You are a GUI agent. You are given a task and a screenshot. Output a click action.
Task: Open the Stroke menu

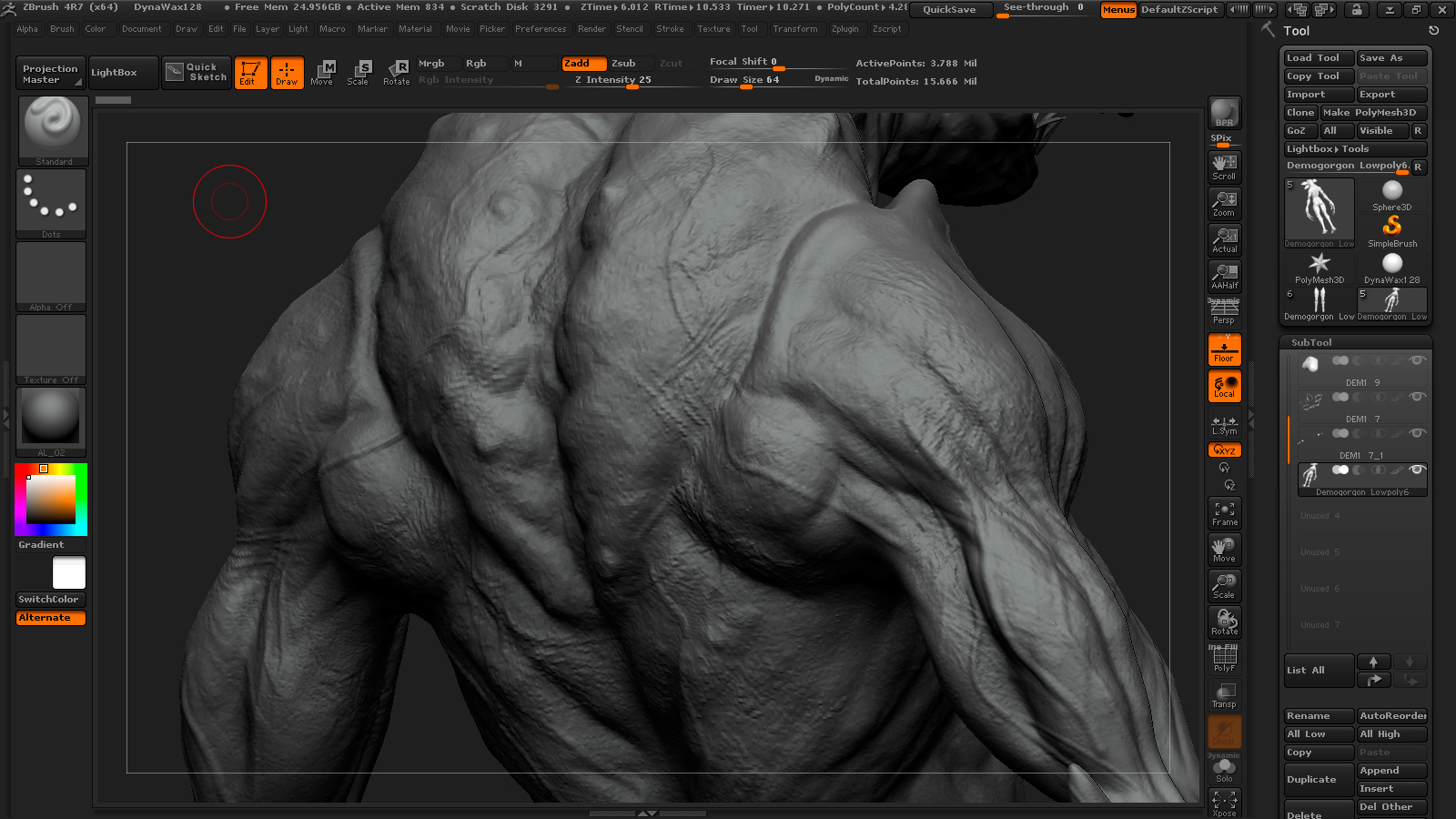tap(670, 29)
